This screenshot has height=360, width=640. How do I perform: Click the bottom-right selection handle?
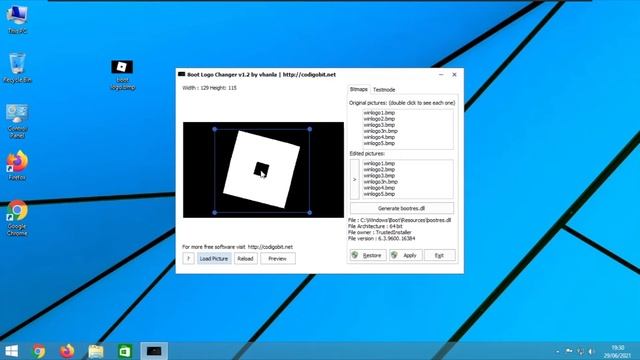click(x=310, y=212)
